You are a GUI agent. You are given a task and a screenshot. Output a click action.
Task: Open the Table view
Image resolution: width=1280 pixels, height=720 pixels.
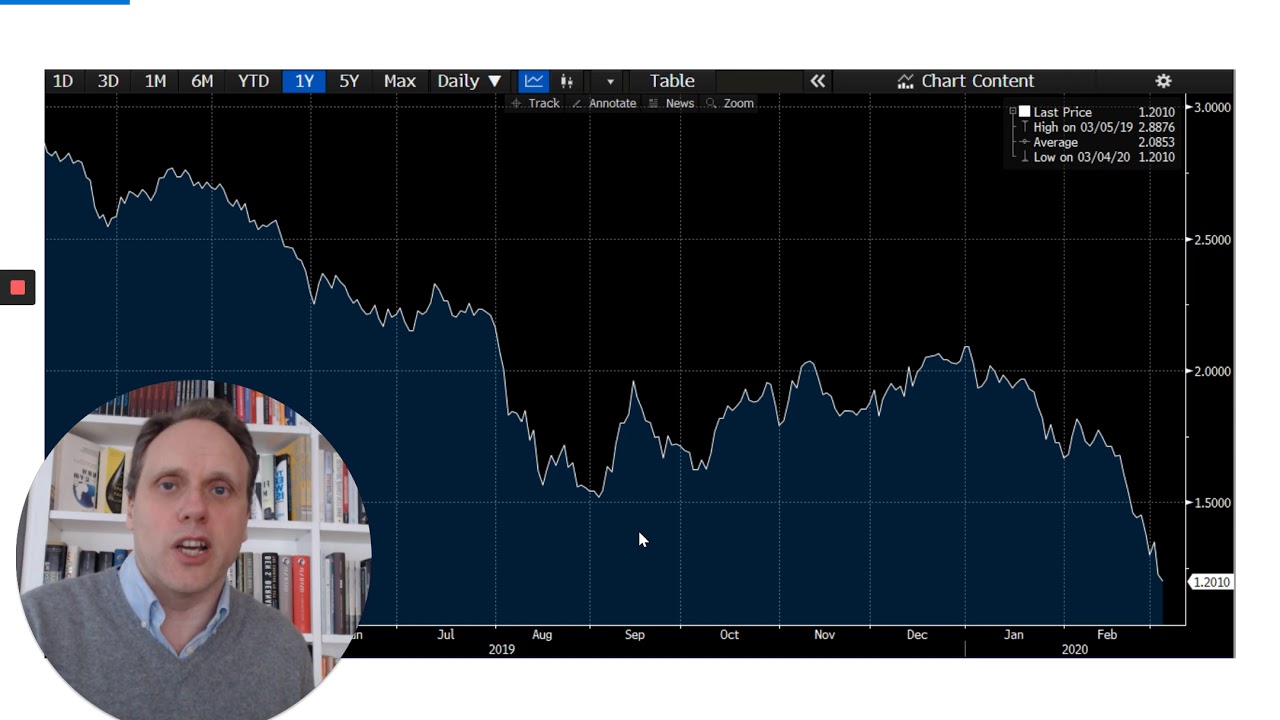(x=672, y=81)
